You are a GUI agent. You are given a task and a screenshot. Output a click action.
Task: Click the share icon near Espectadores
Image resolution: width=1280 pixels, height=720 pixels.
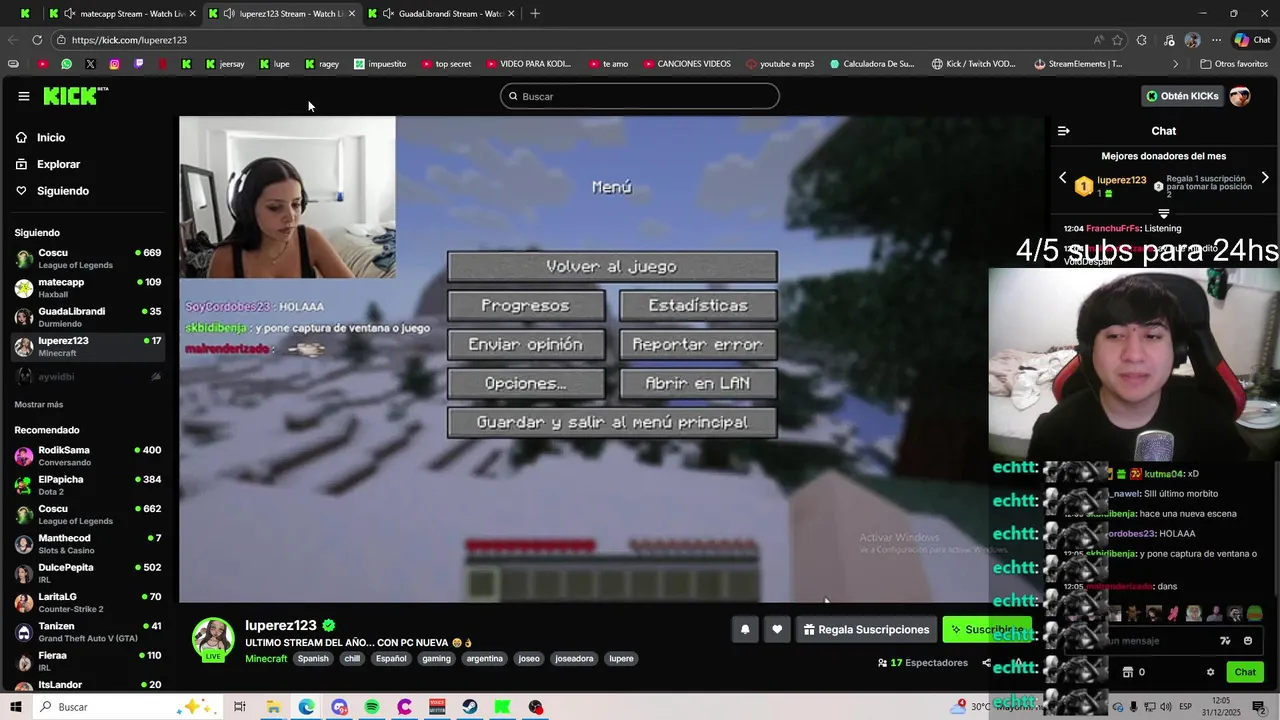[986, 663]
